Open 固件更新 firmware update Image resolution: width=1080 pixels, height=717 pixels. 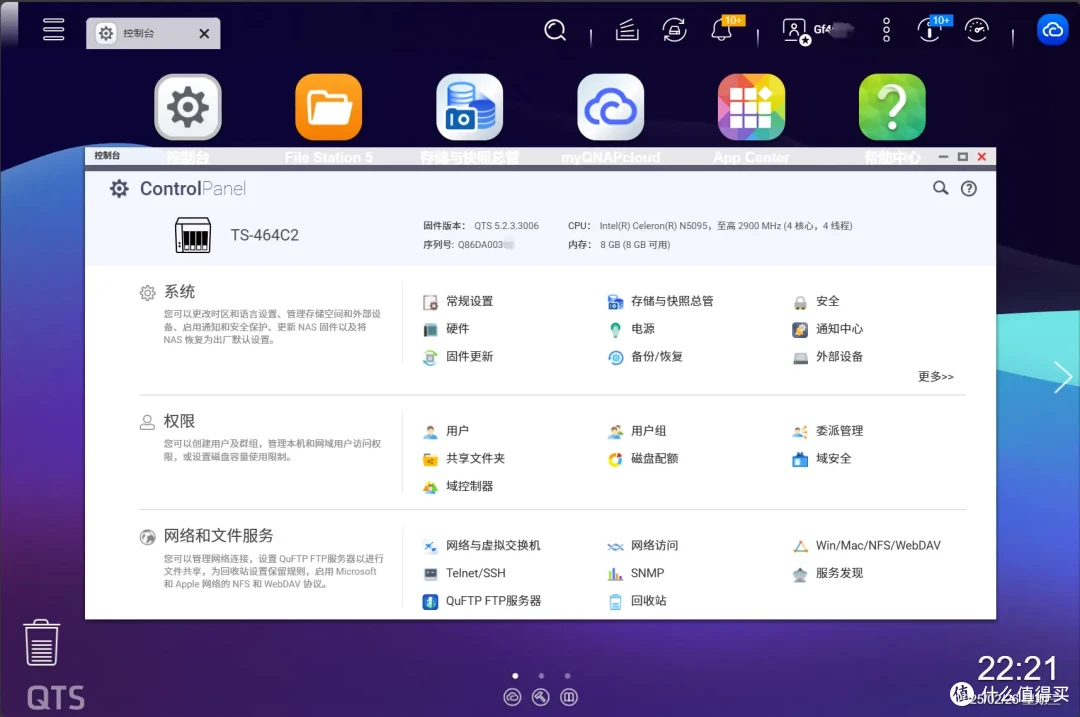click(459, 356)
